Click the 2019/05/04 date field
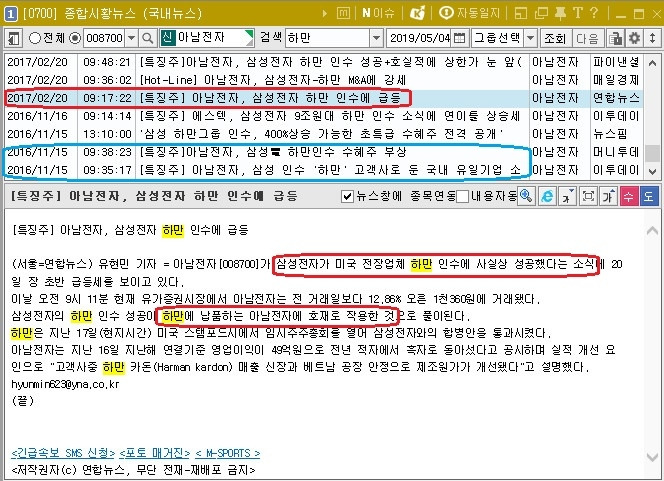This screenshot has width=664, height=481. pos(419,38)
